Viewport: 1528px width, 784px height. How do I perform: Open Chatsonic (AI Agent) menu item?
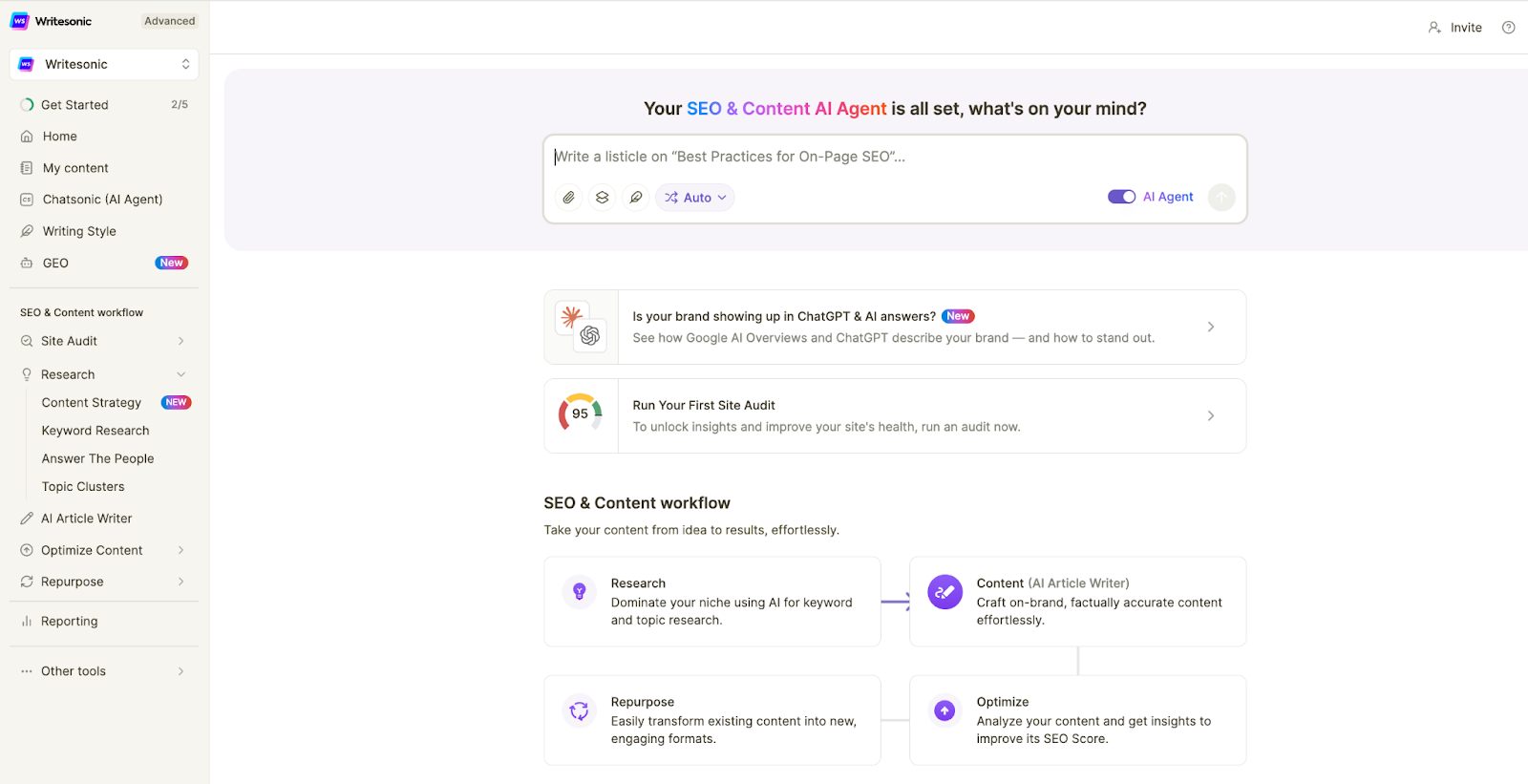click(104, 200)
